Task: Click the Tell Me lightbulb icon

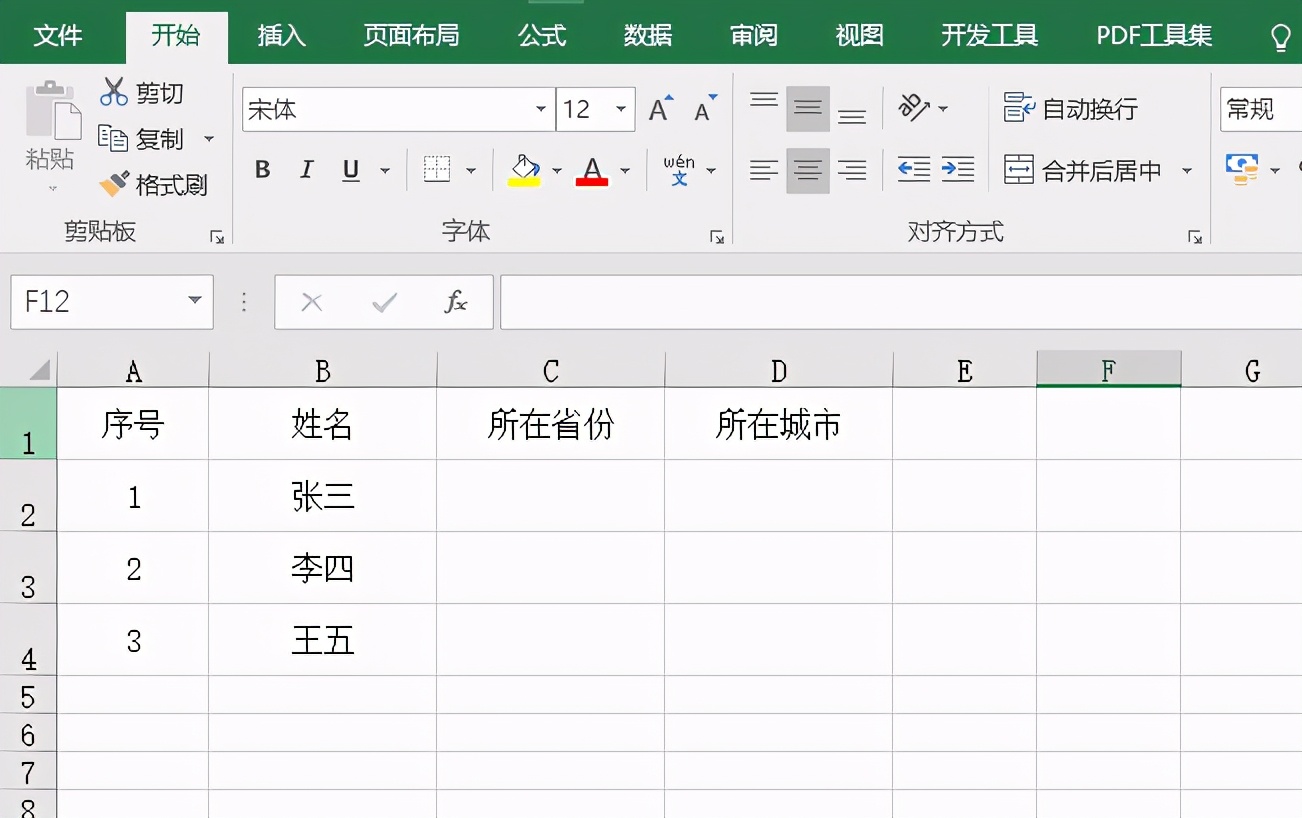Action: pyautogui.click(x=1280, y=38)
